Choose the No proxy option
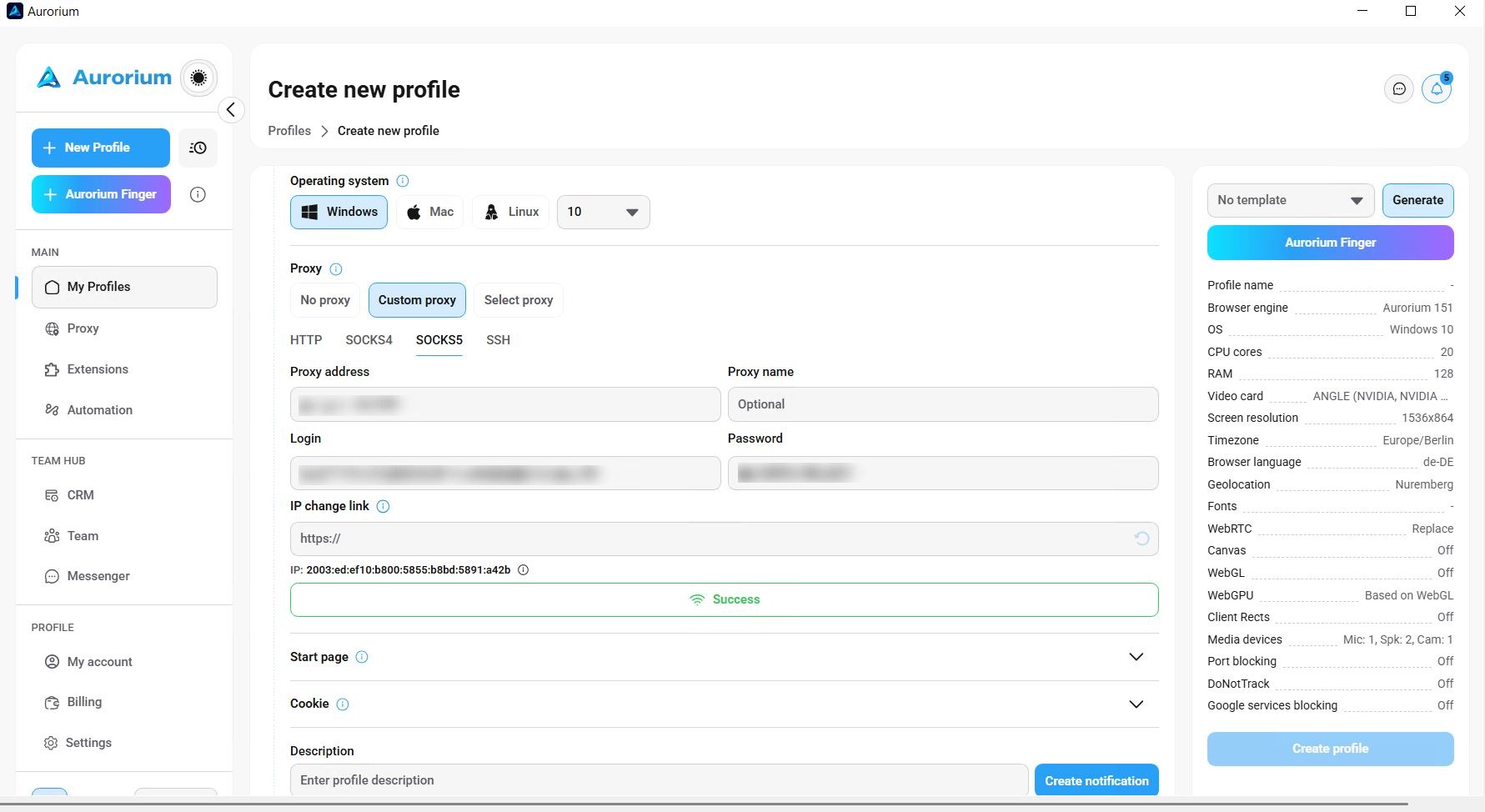 click(x=325, y=300)
